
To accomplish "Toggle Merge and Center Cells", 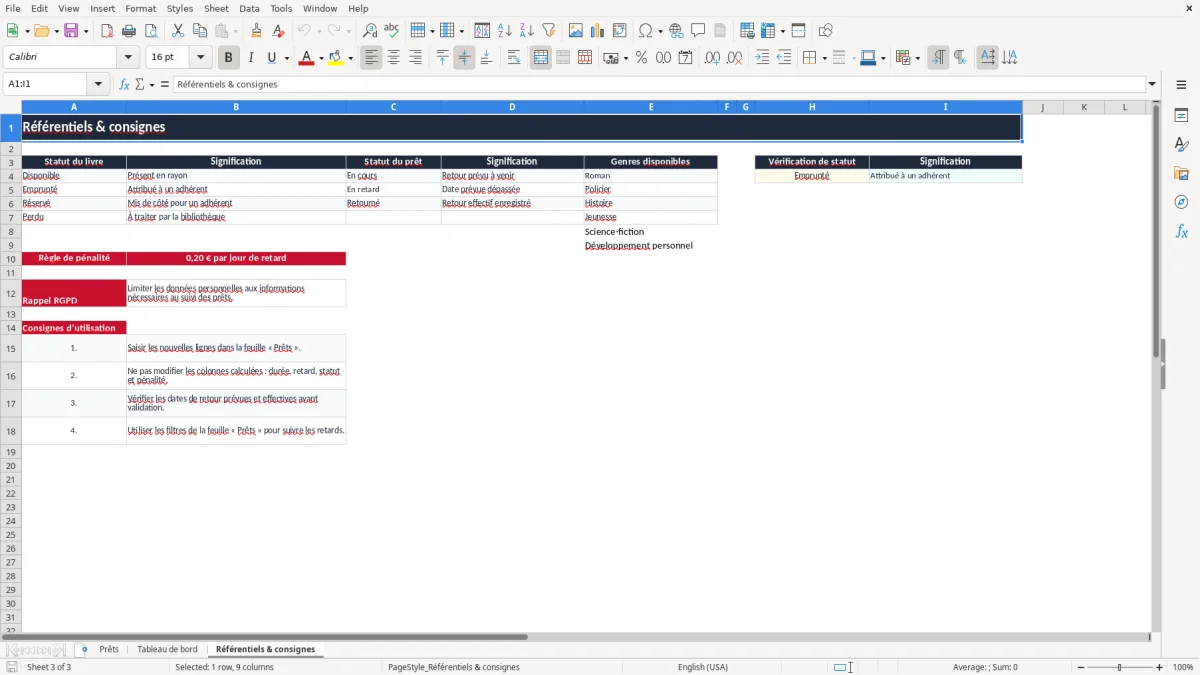I will coord(541,58).
